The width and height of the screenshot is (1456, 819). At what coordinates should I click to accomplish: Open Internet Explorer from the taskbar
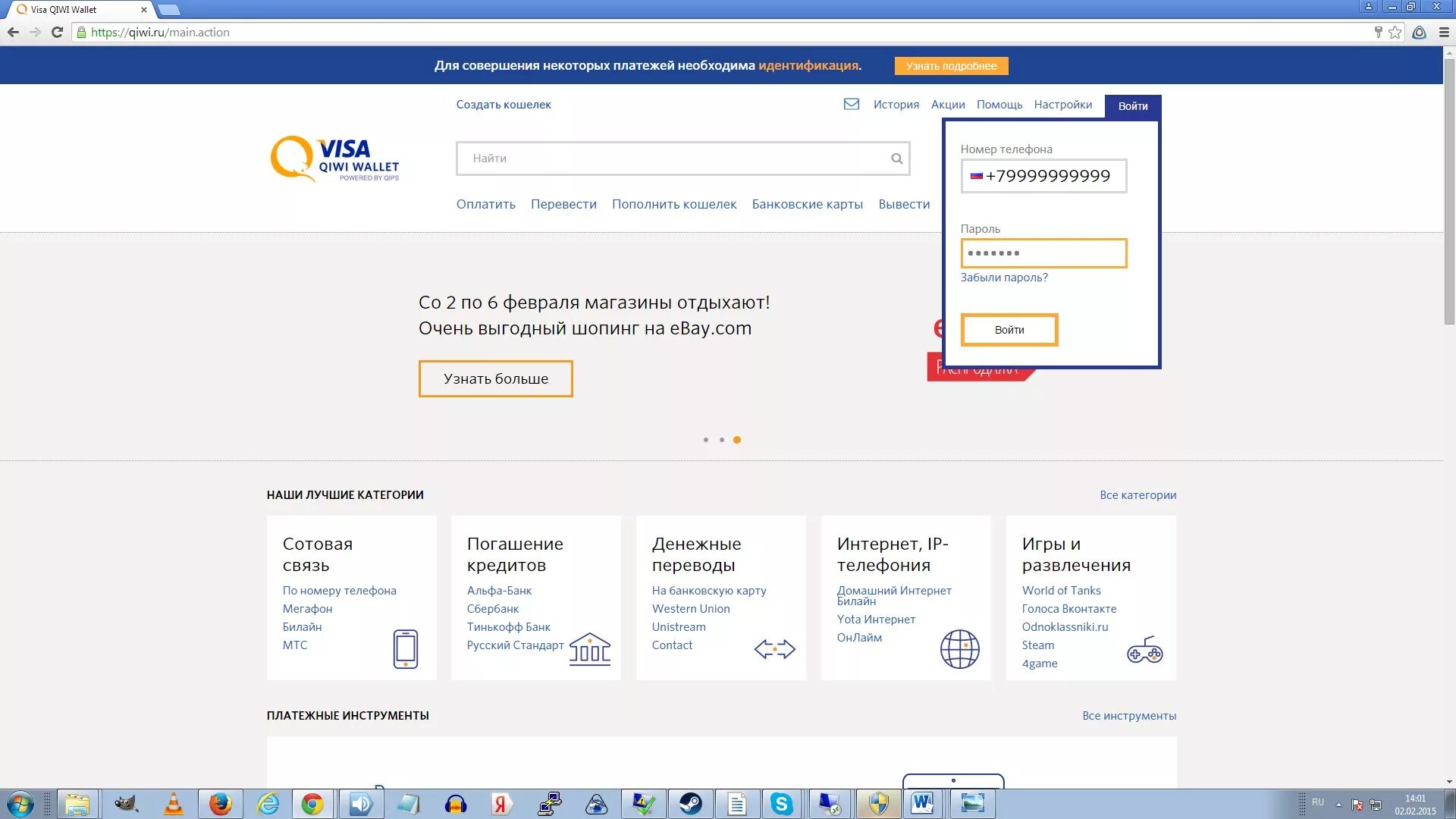tap(268, 804)
